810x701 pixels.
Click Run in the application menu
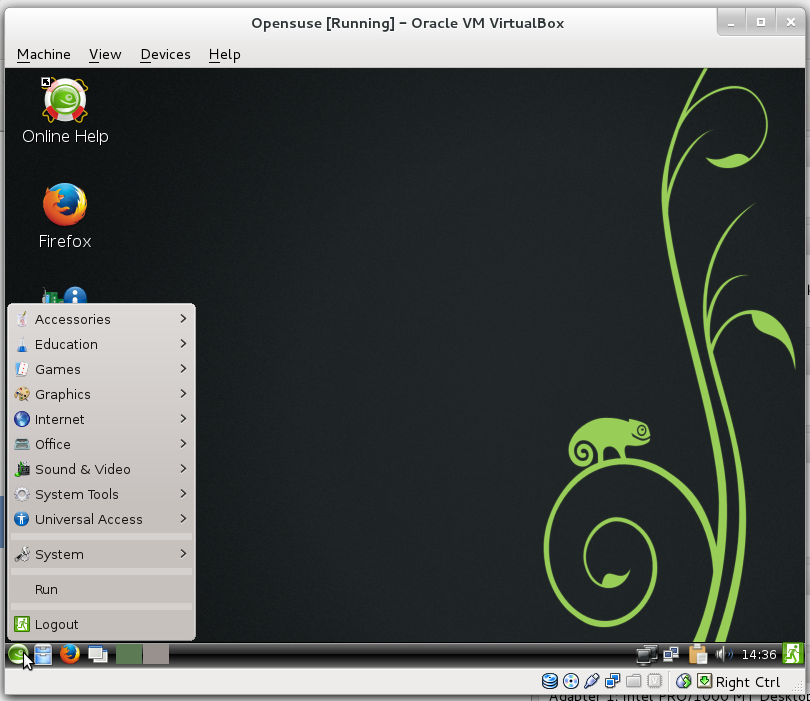46,589
